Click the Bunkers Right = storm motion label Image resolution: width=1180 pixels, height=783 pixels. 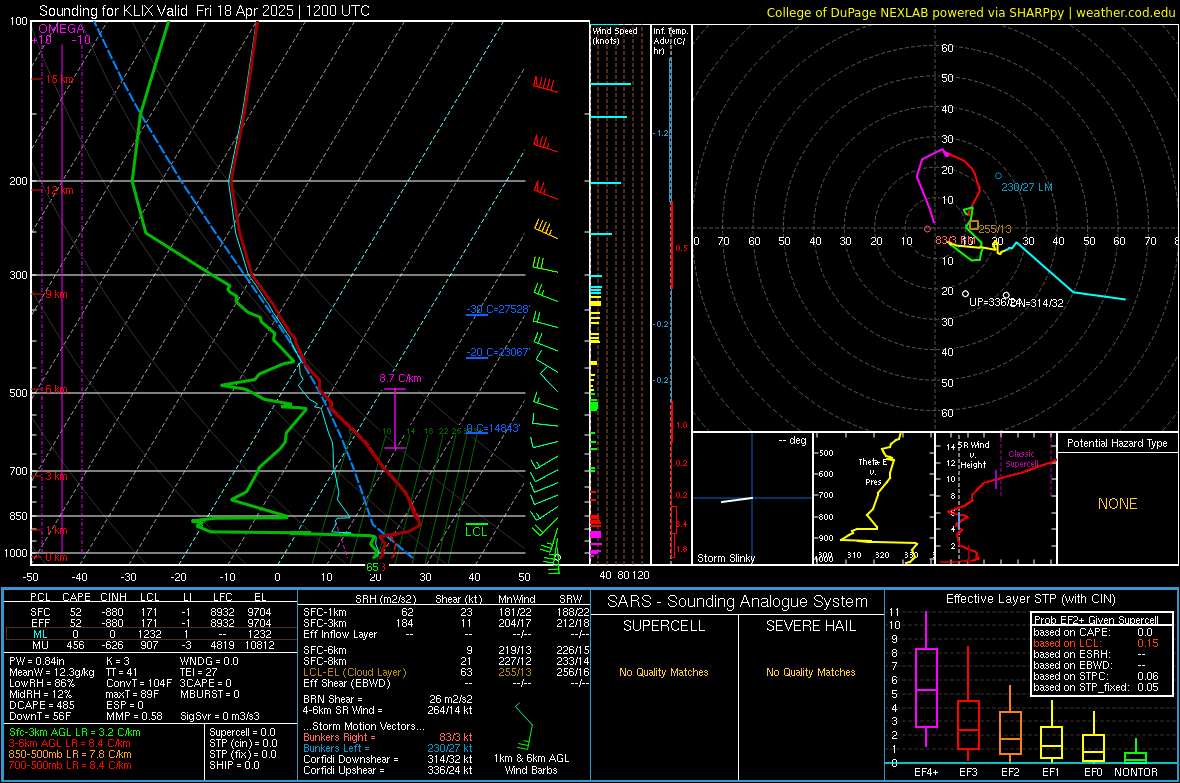(339, 738)
